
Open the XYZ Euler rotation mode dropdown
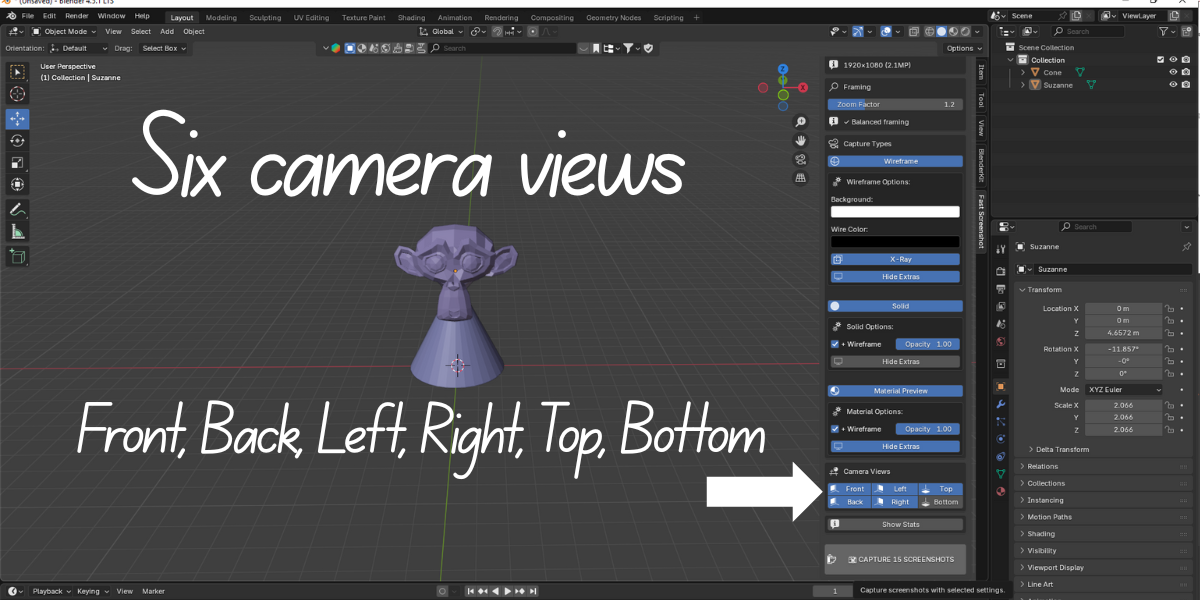1124,389
